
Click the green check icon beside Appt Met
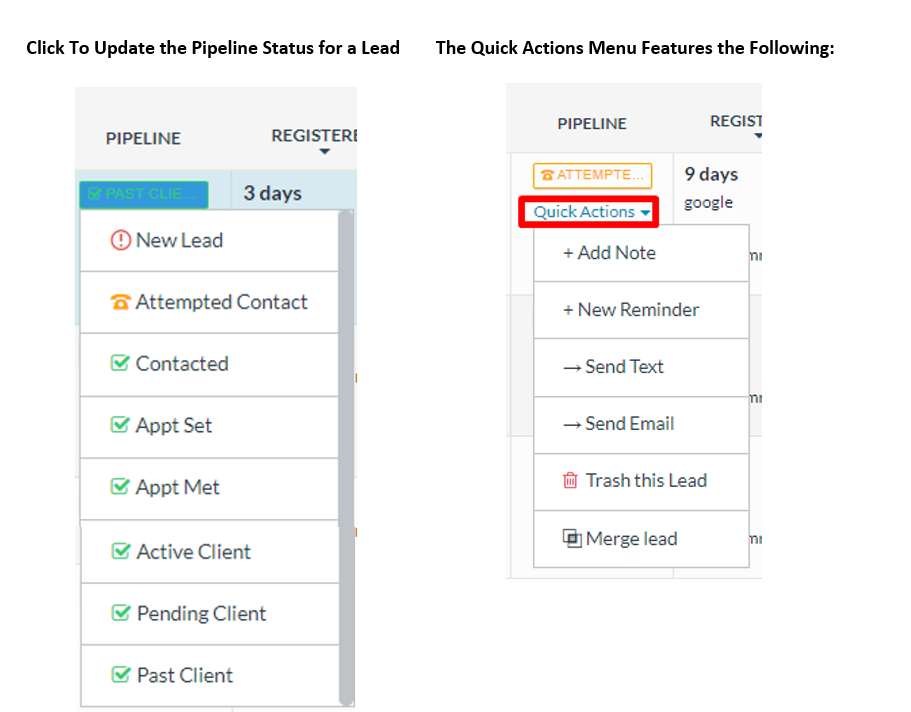pyautogui.click(x=120, y=486)
